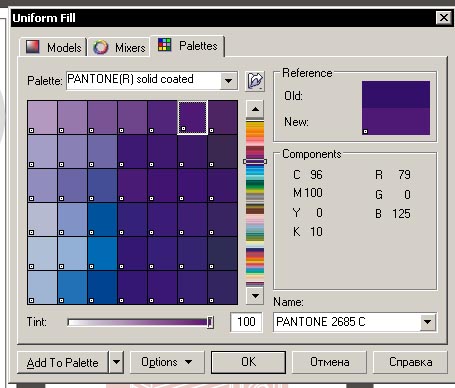Viewport: 455px width, 388px height.
Task: Click the Отмена cancel button
Action: [x=329, y=362]
